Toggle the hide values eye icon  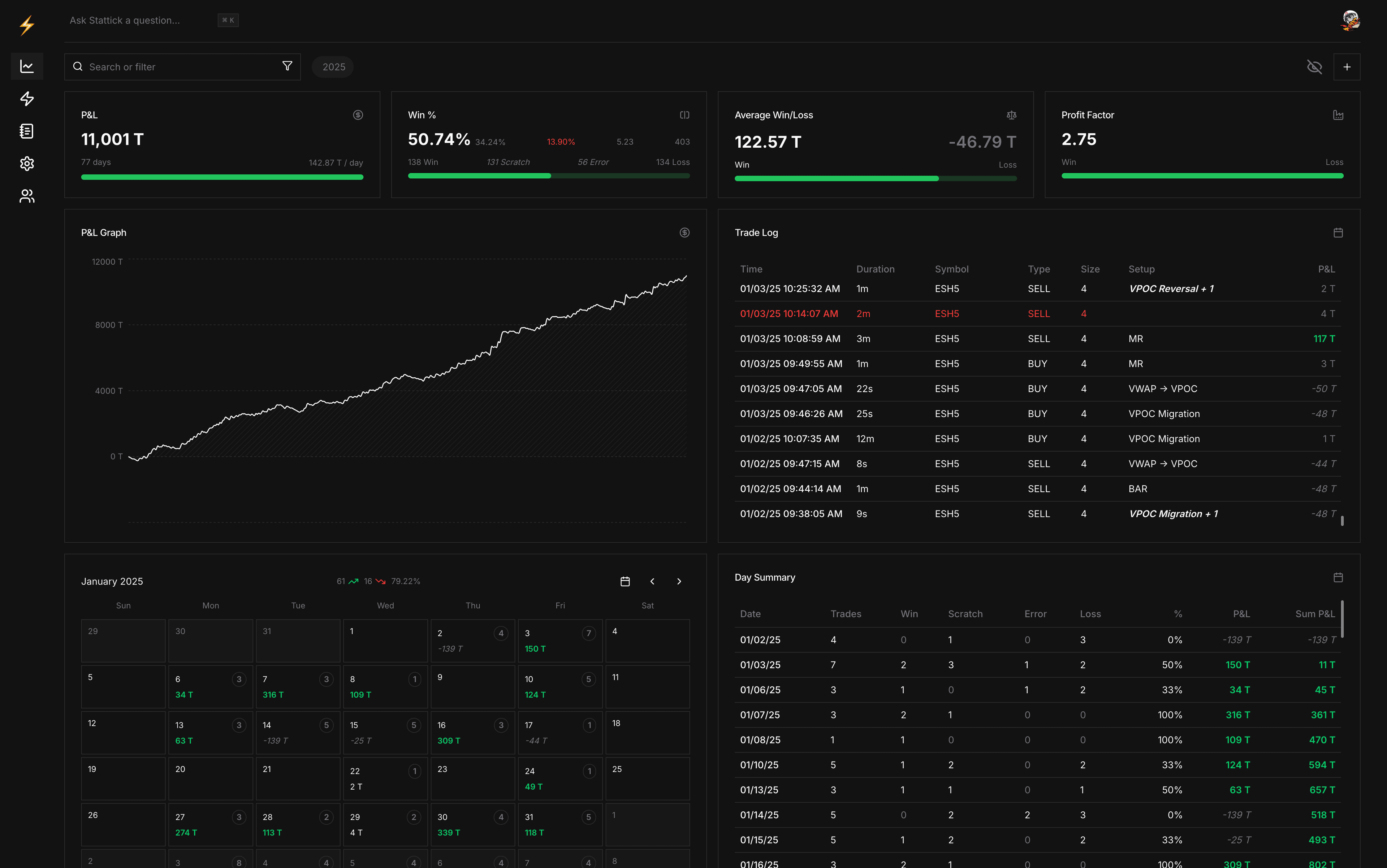[1314, 67]
